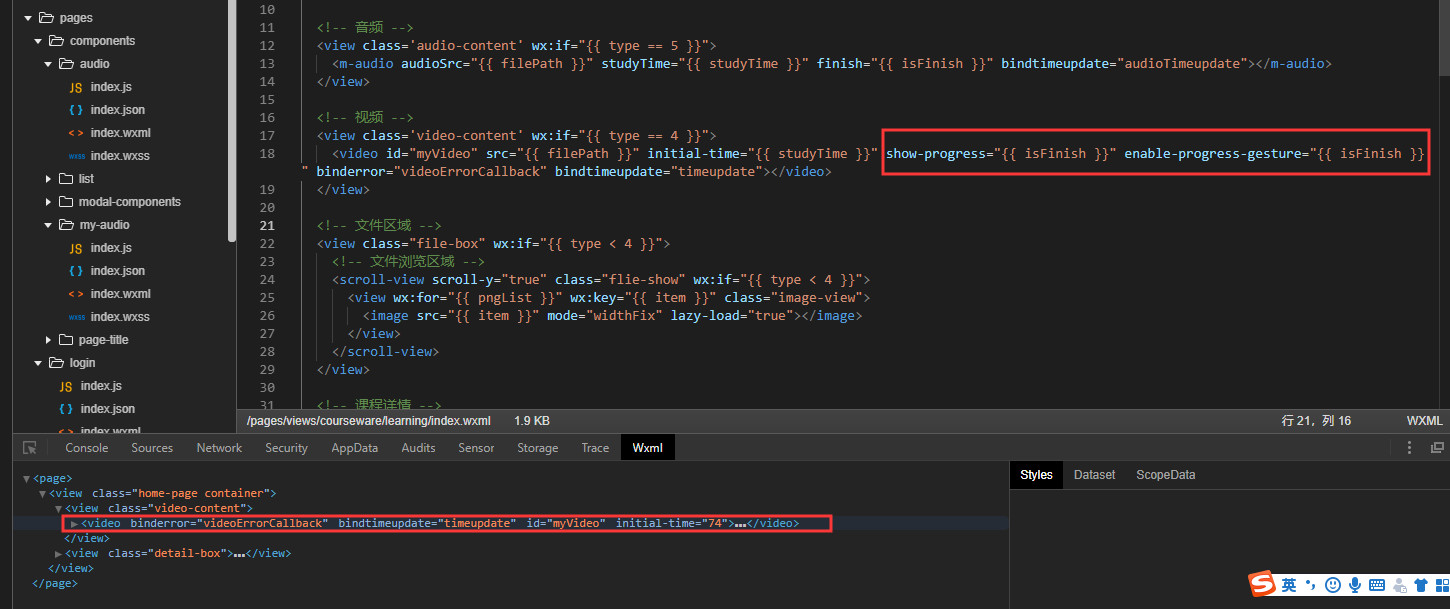Click the page-title folder icon
Screen dimensions: 1450x609
(x=66, y=340)
